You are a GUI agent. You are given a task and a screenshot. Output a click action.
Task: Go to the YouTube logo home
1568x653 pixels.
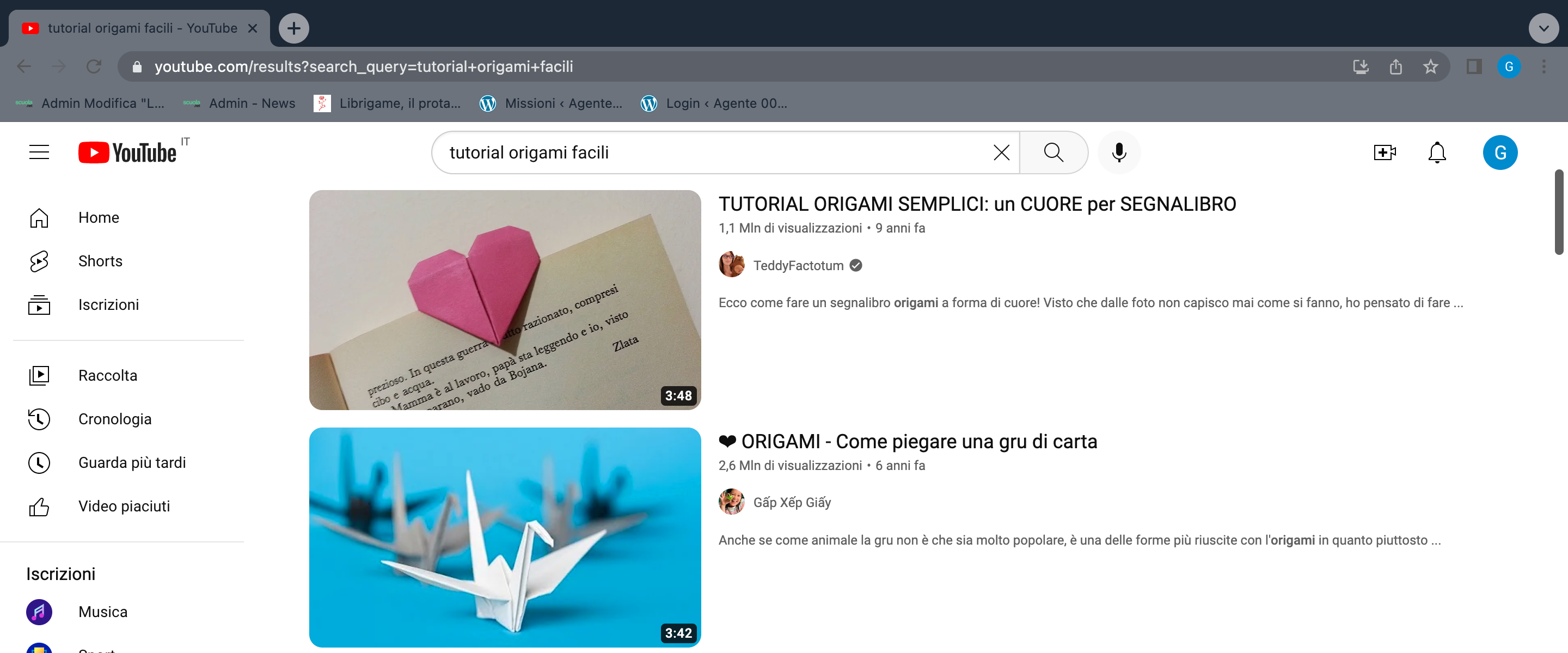[128, 152]
